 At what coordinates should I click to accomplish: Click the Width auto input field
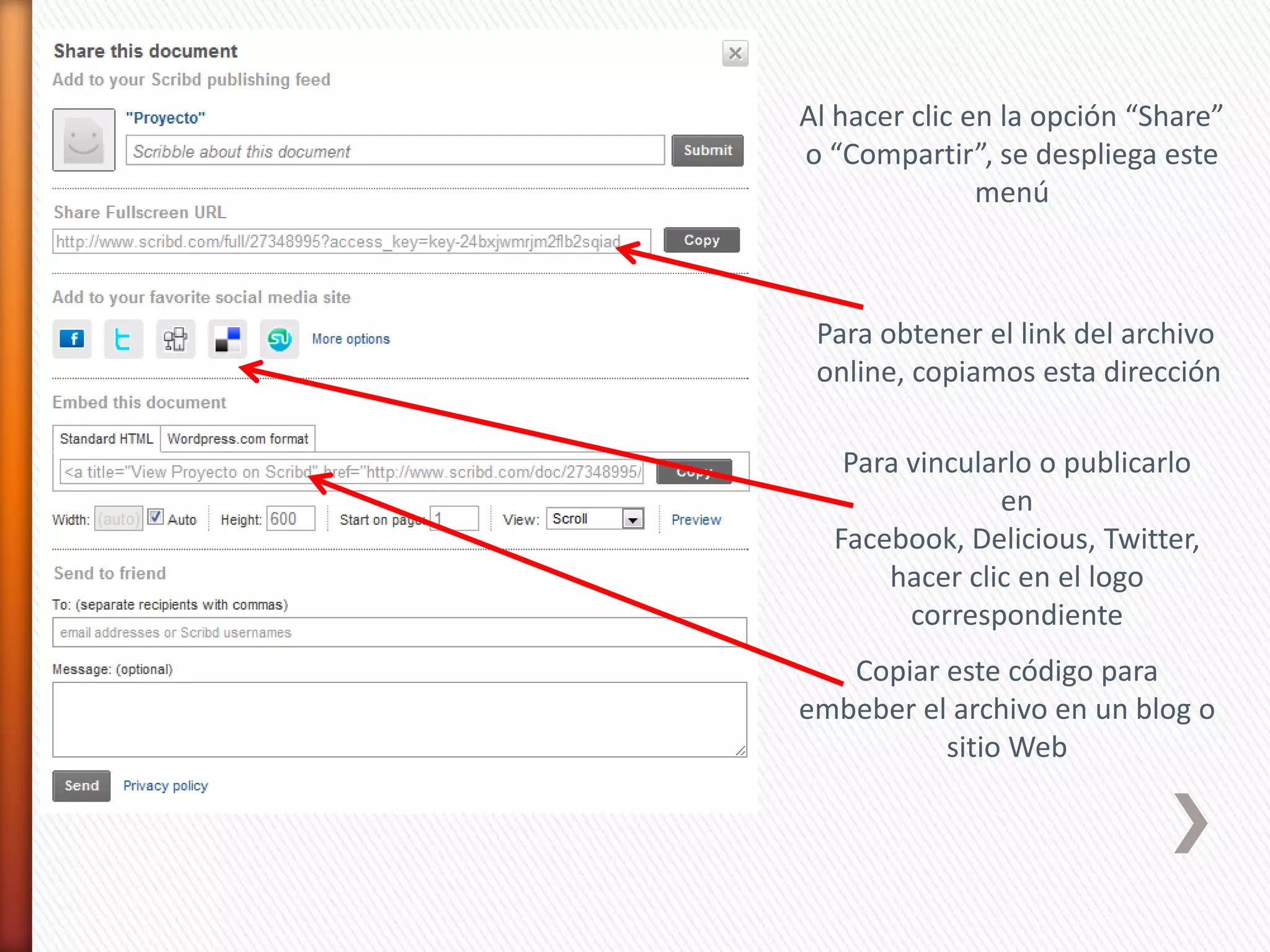click(x=118, y=519)
